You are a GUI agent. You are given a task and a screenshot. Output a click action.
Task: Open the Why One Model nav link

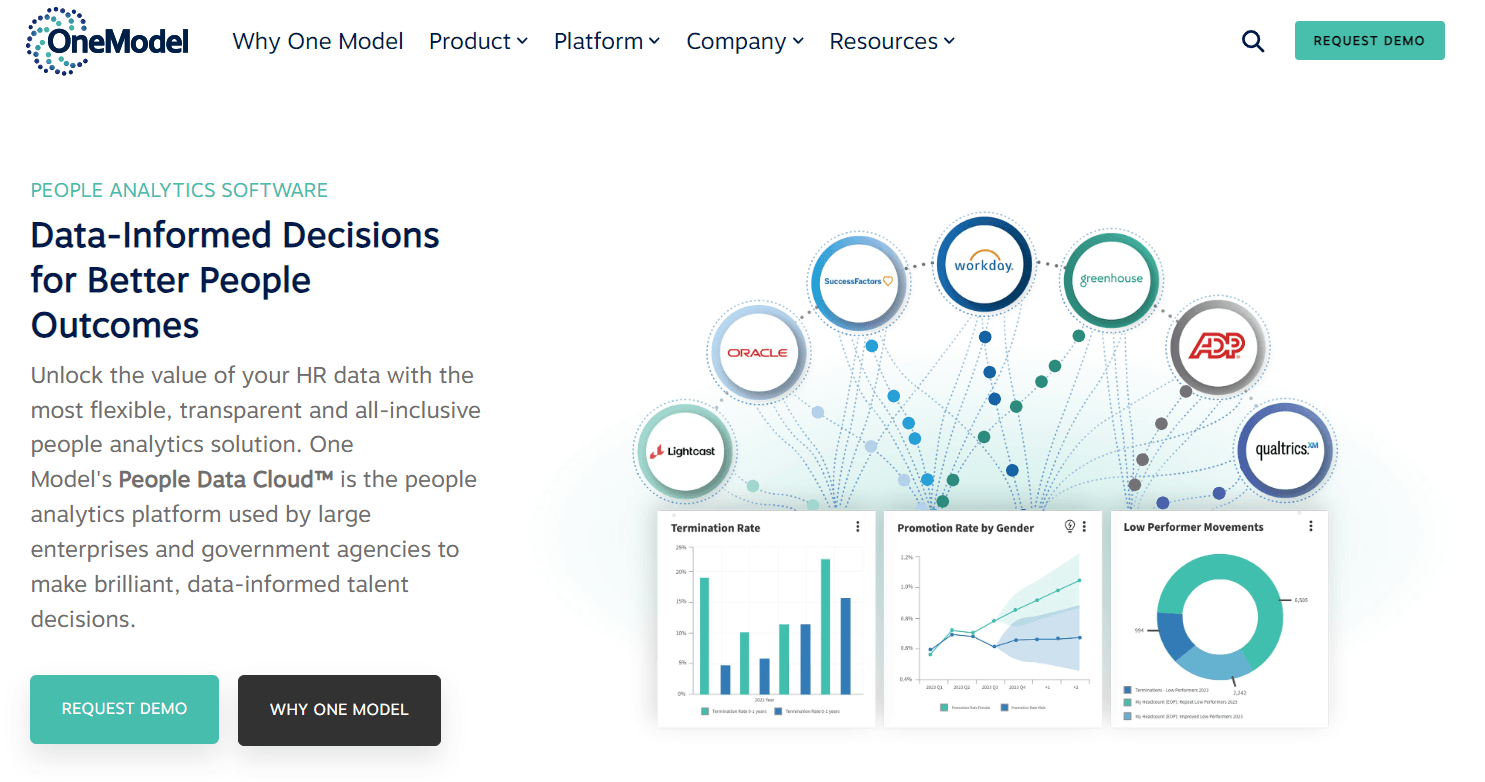point(318,41)
